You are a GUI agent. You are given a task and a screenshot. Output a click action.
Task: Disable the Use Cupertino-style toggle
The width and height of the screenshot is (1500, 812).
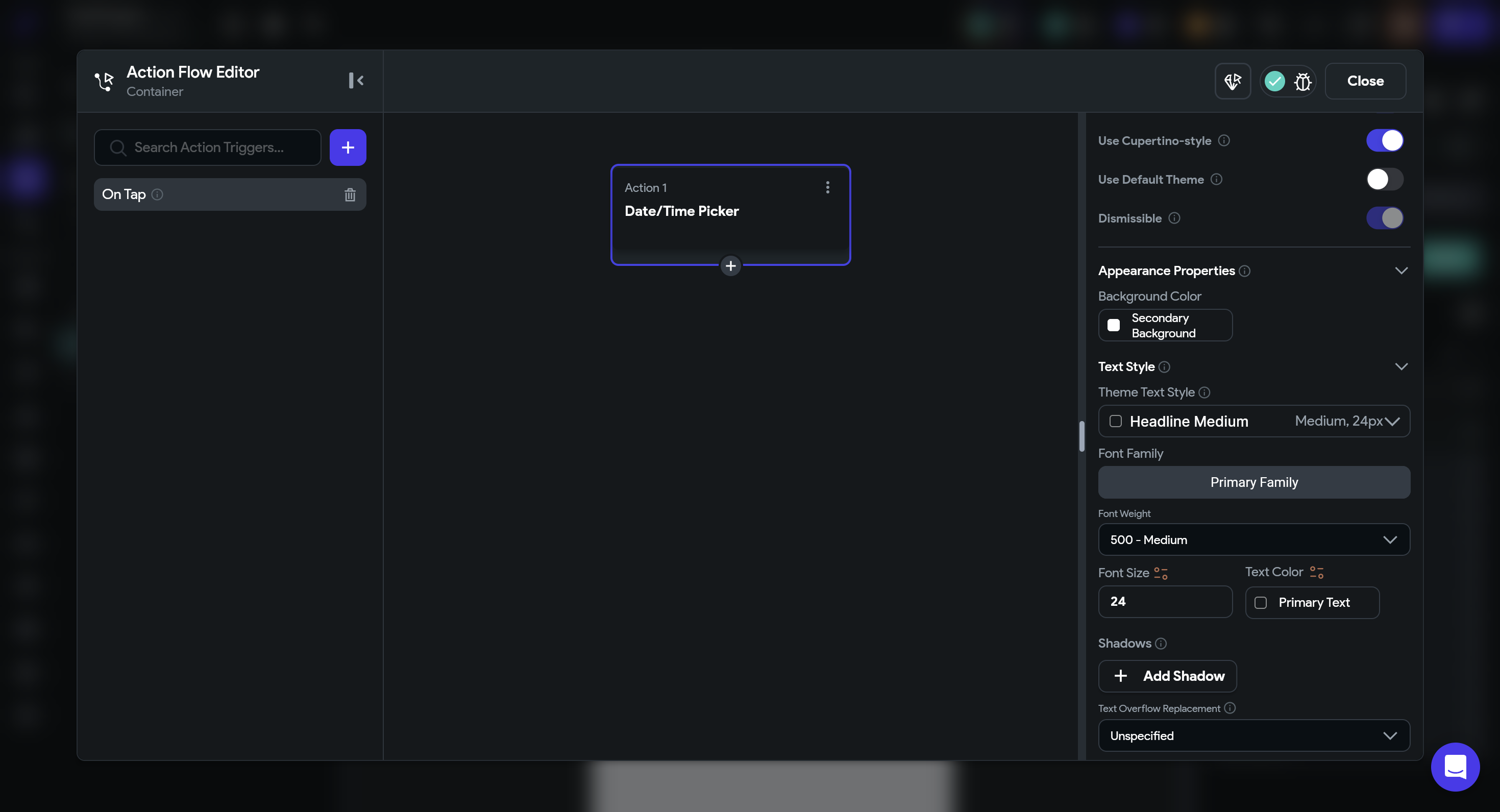(x=1384, y=140)
